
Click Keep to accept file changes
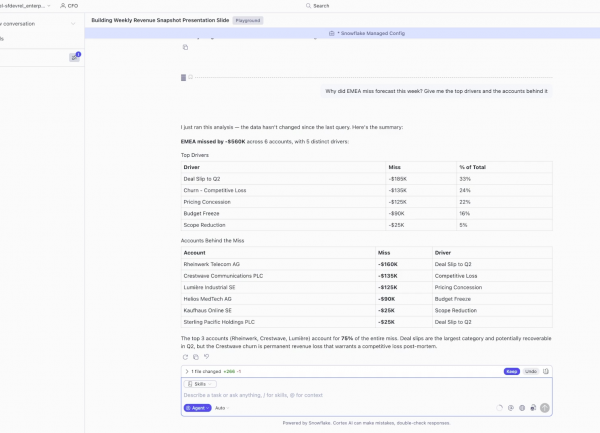point(512,371)
